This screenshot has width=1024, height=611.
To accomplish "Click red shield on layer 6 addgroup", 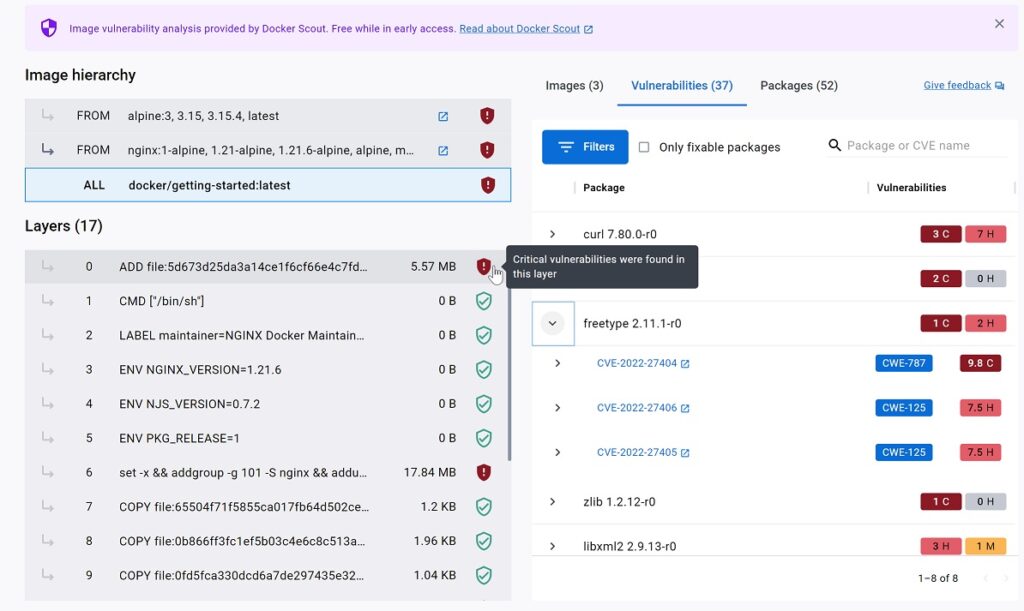I will point(483,473).
